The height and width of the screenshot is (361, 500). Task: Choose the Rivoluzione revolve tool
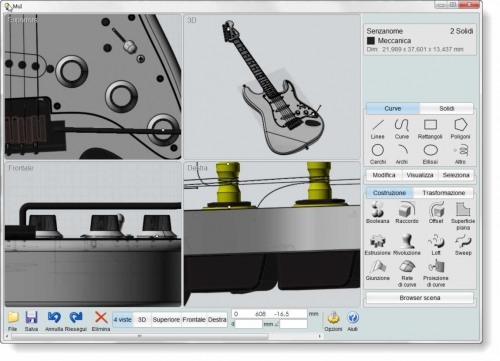tap(407, 245)
